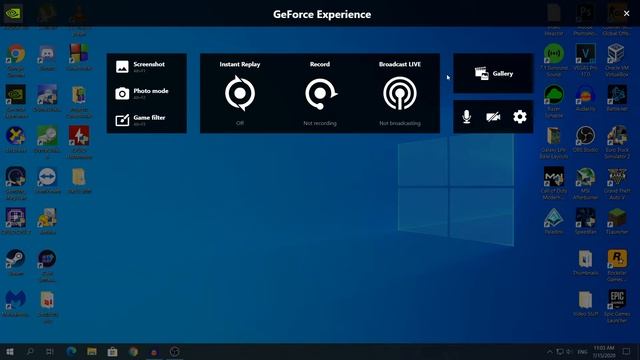Open the Paladins desktop shortcut
The height and width of the screenshot is (360, 640).
coord(554,221)
